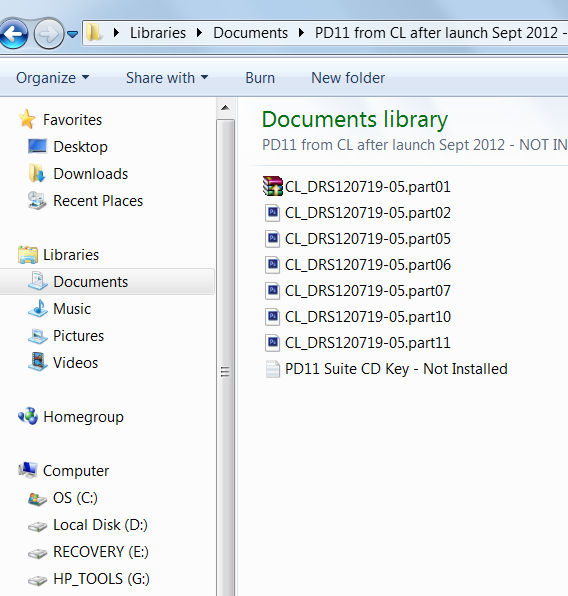
Task: Expand the arrow after Libraries in path
Action: [199, 33]
